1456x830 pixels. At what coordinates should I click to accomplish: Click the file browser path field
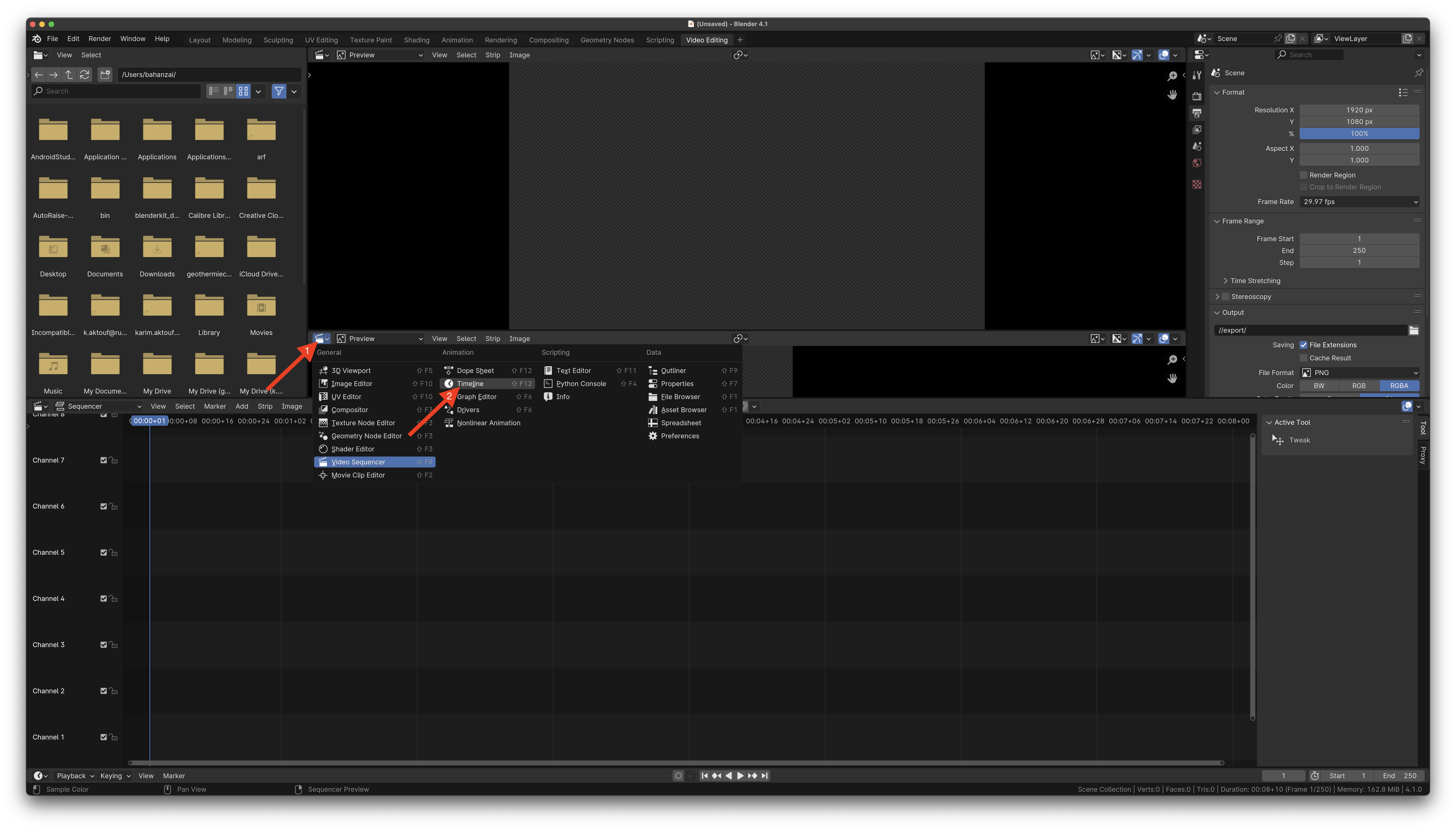209,75
